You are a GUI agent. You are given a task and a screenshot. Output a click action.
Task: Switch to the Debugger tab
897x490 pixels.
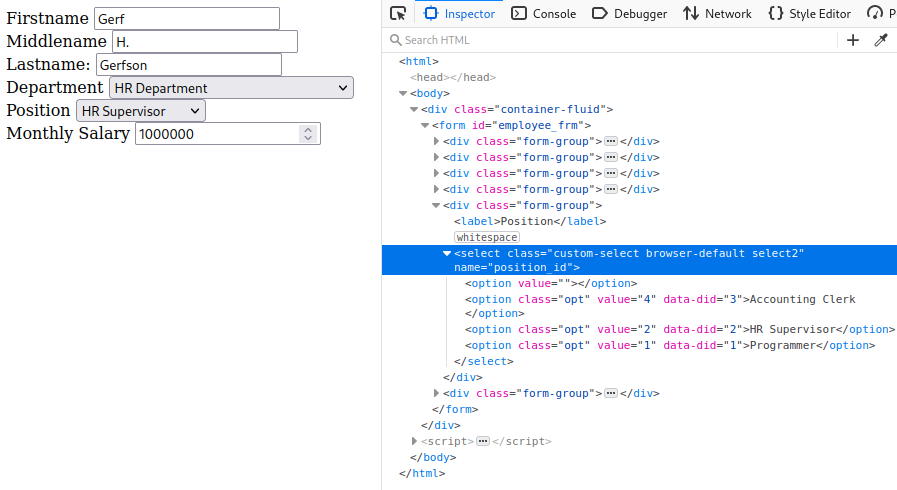pyautogui.click(x=629, y=13)
